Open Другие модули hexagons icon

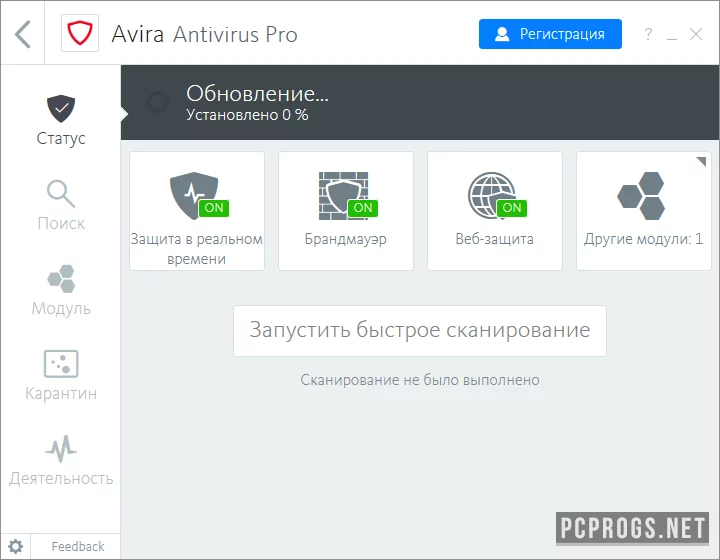tap(641, 196)
